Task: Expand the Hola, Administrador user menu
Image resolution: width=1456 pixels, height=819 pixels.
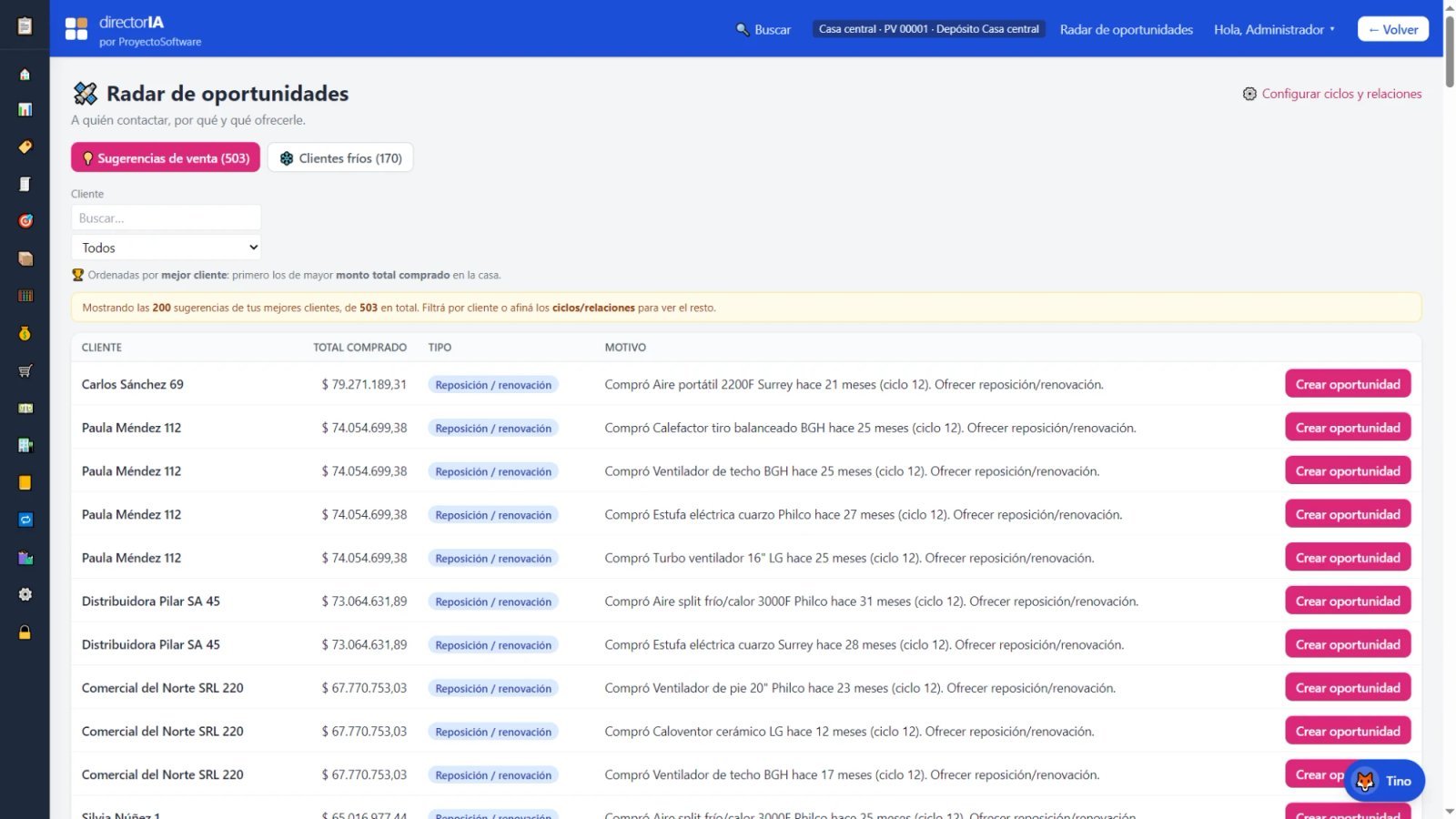Action: click(x=1274, y=29)
